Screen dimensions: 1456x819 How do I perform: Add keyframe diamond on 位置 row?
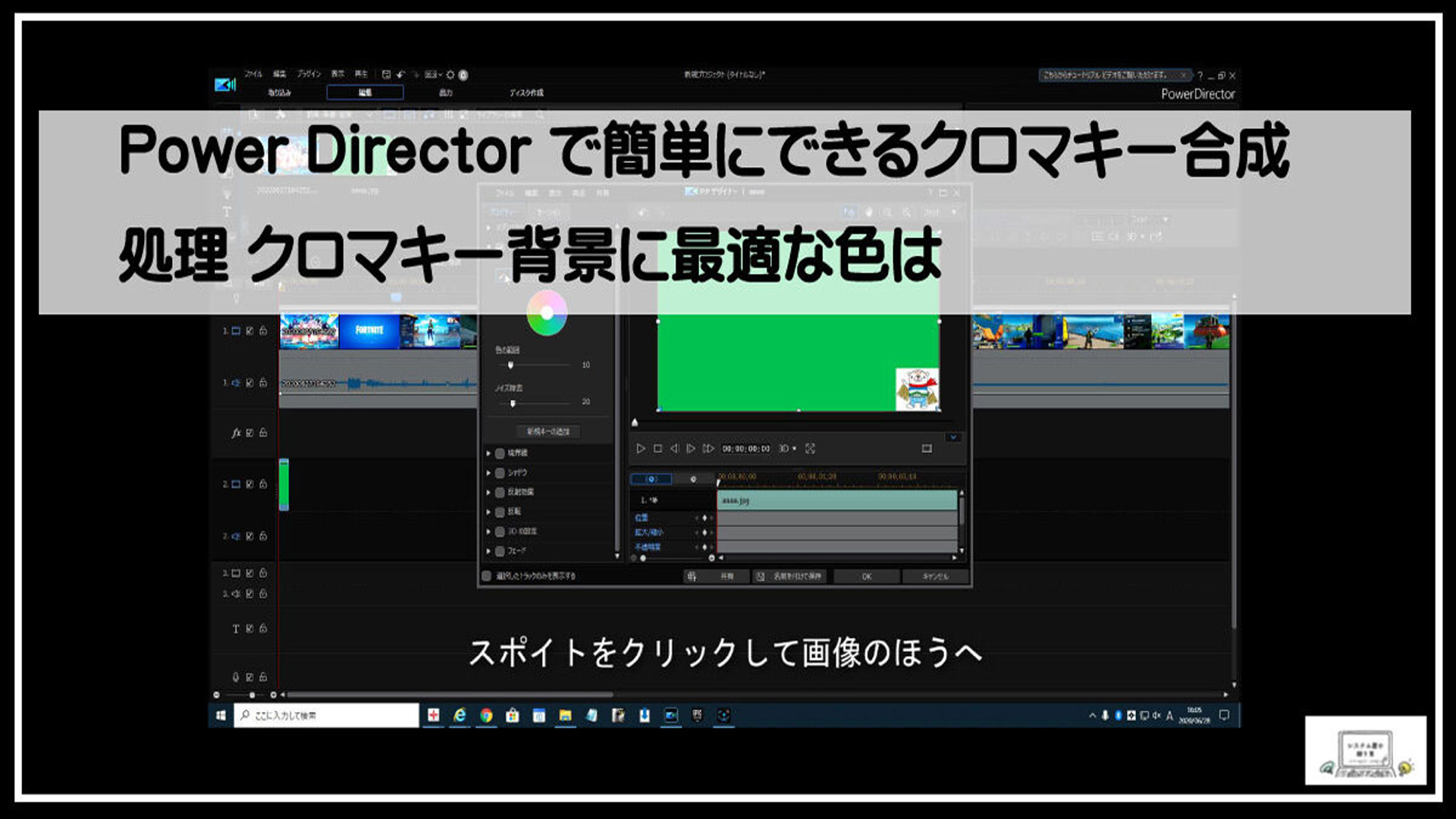point(704,518)
